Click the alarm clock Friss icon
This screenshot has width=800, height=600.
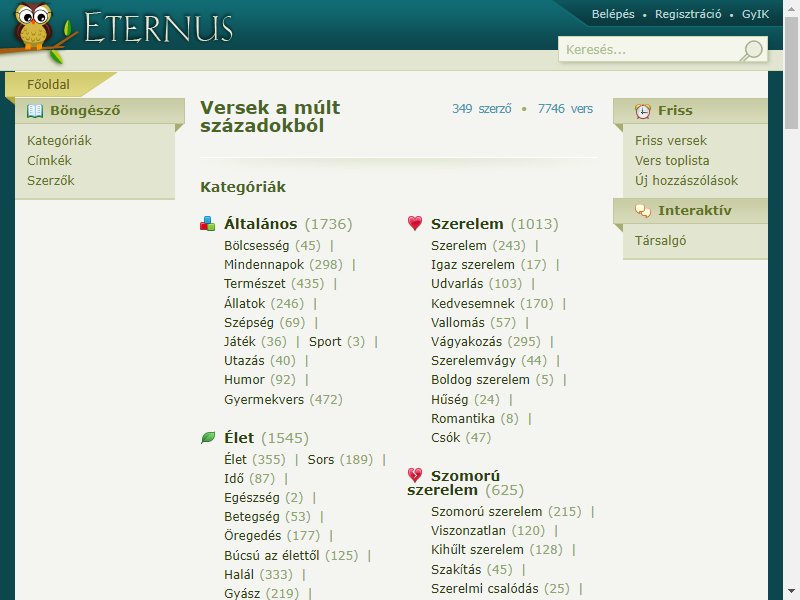point(642,111)
